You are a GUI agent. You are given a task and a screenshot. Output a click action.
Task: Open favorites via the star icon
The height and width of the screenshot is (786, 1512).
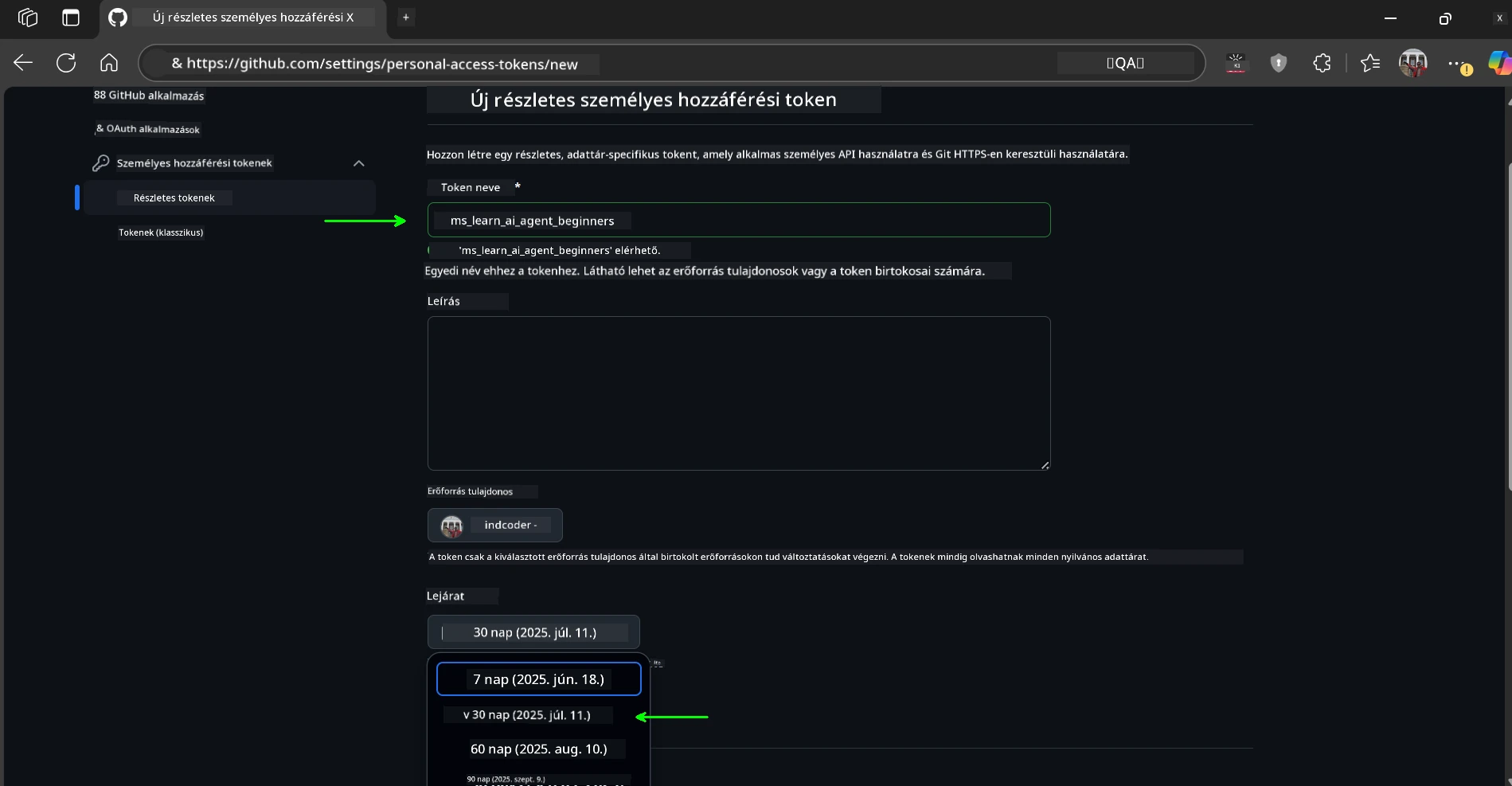(1370, 63)
